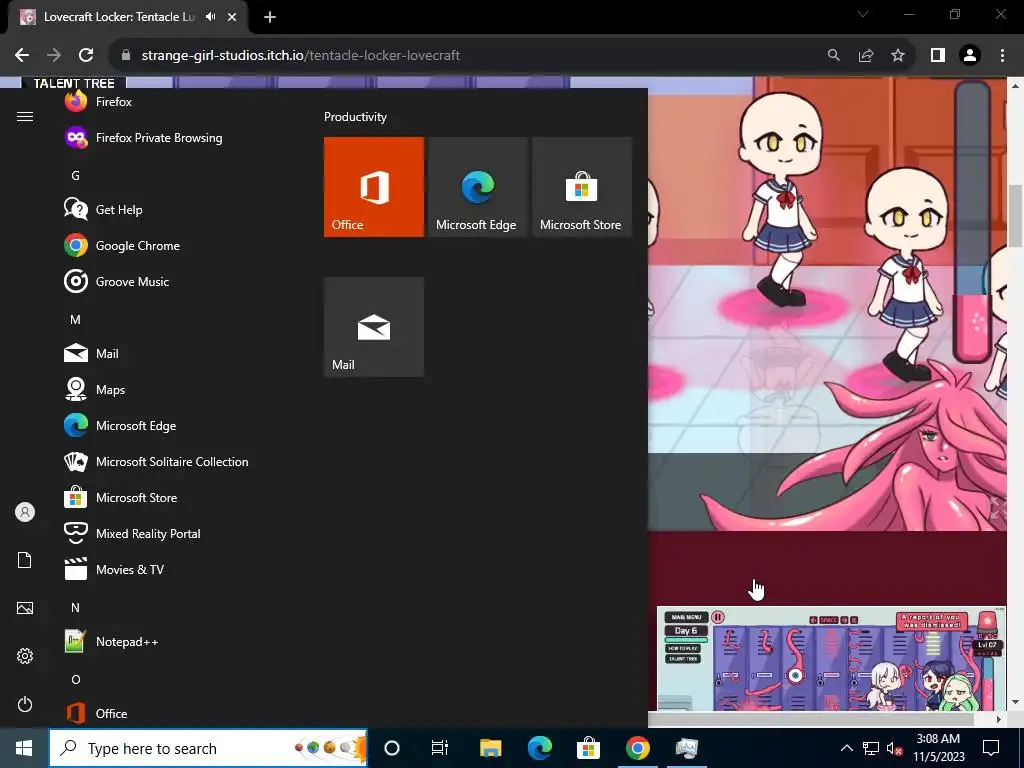Open Movies & TV
The width and height of the screenshot is (1024, 768).
(114, 569)
